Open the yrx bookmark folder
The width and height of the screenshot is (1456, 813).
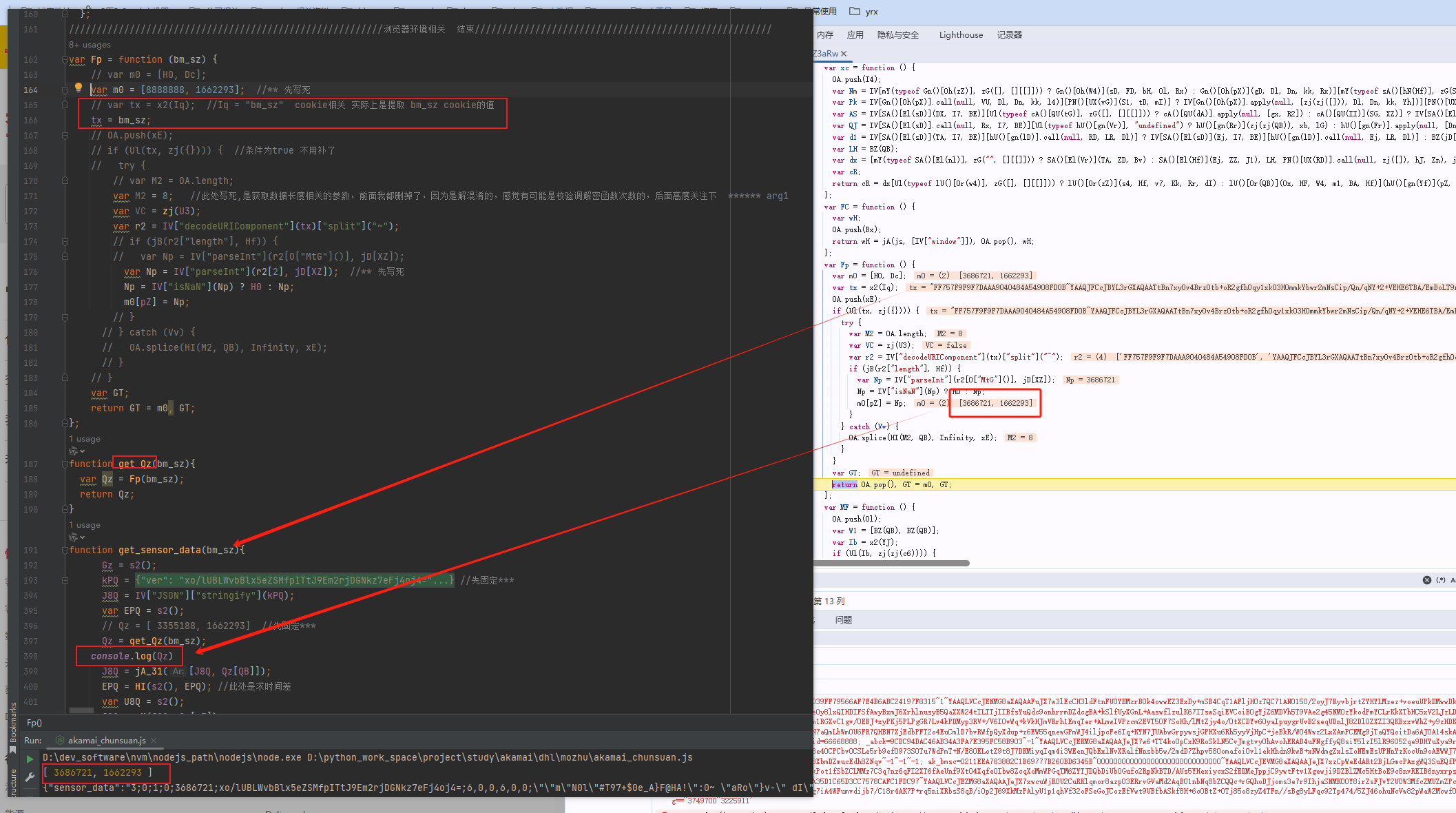click(864, 12)
